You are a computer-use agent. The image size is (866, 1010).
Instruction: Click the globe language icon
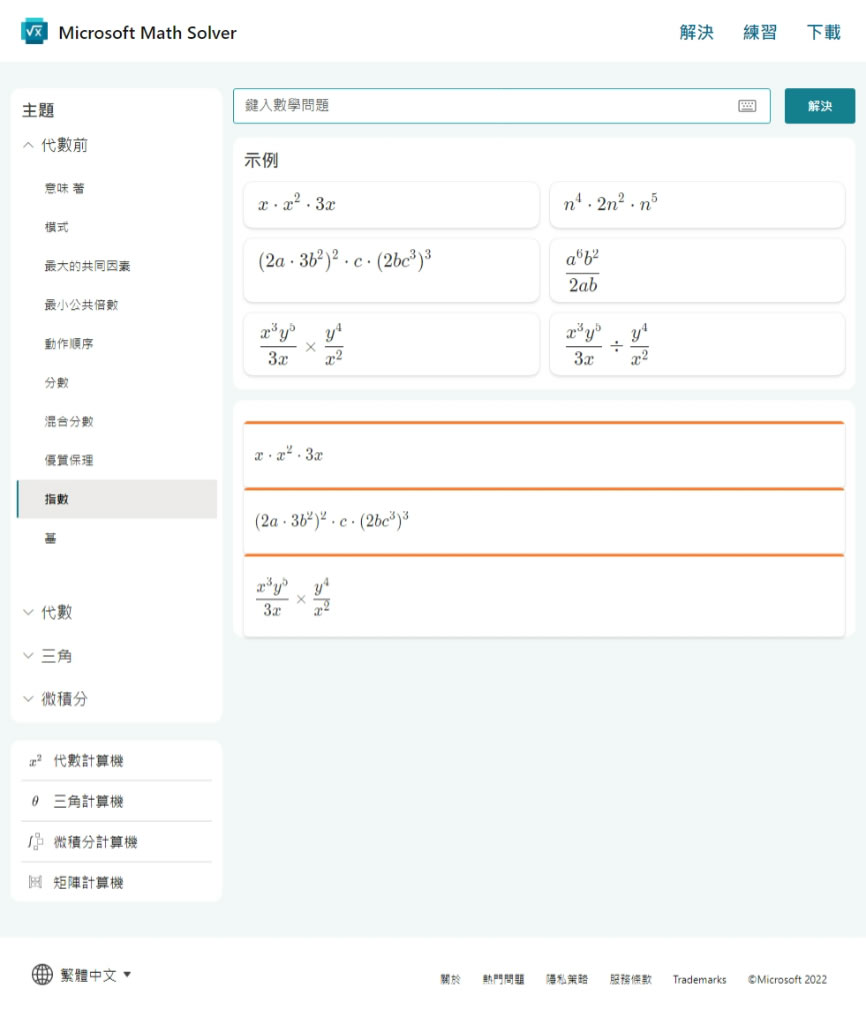[42, 974]
